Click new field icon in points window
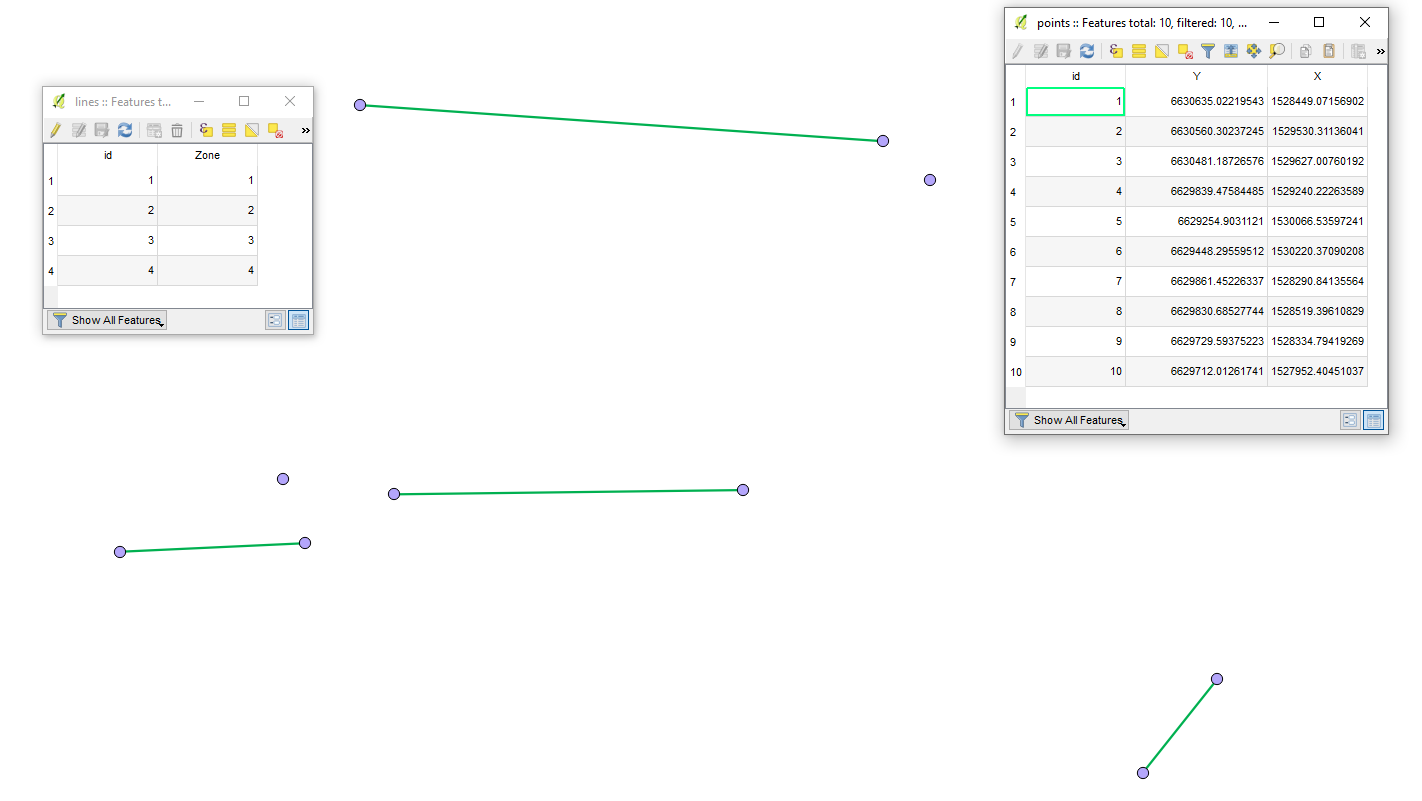 click(x=1358, y=51)
